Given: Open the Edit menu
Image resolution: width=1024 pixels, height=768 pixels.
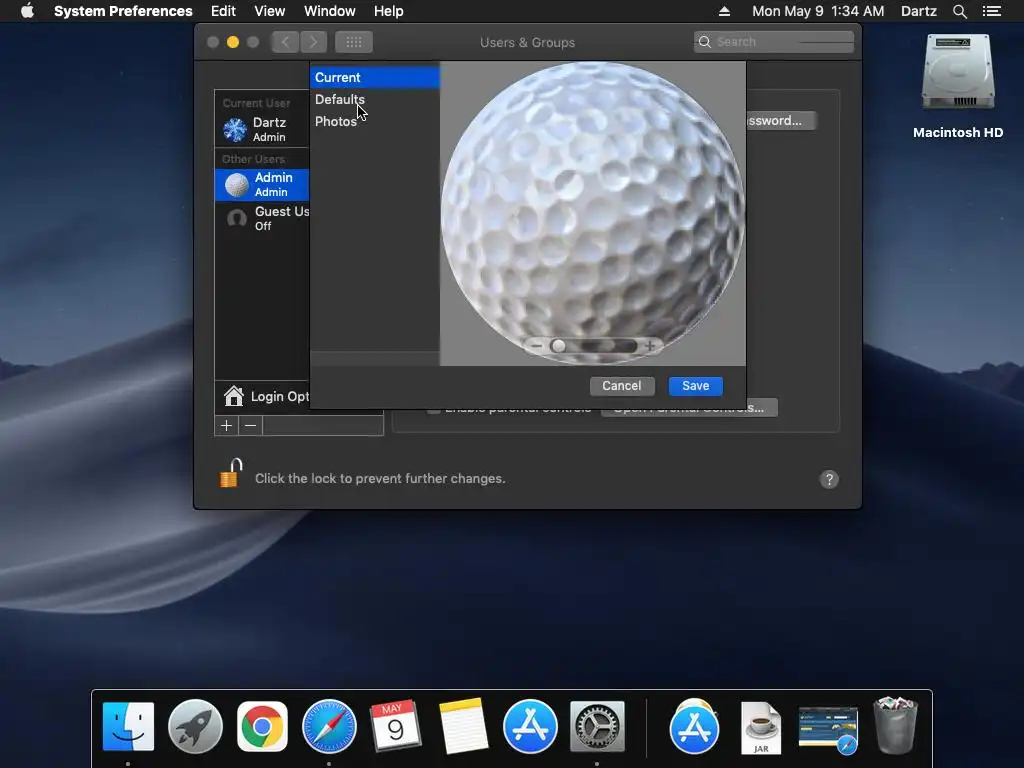Looking at the screenshot, I should [223, 11].
